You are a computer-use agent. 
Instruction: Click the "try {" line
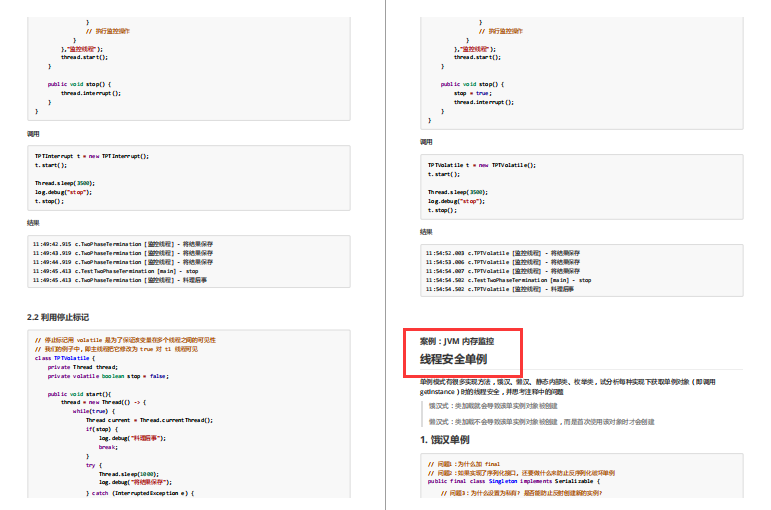[94, 465]
